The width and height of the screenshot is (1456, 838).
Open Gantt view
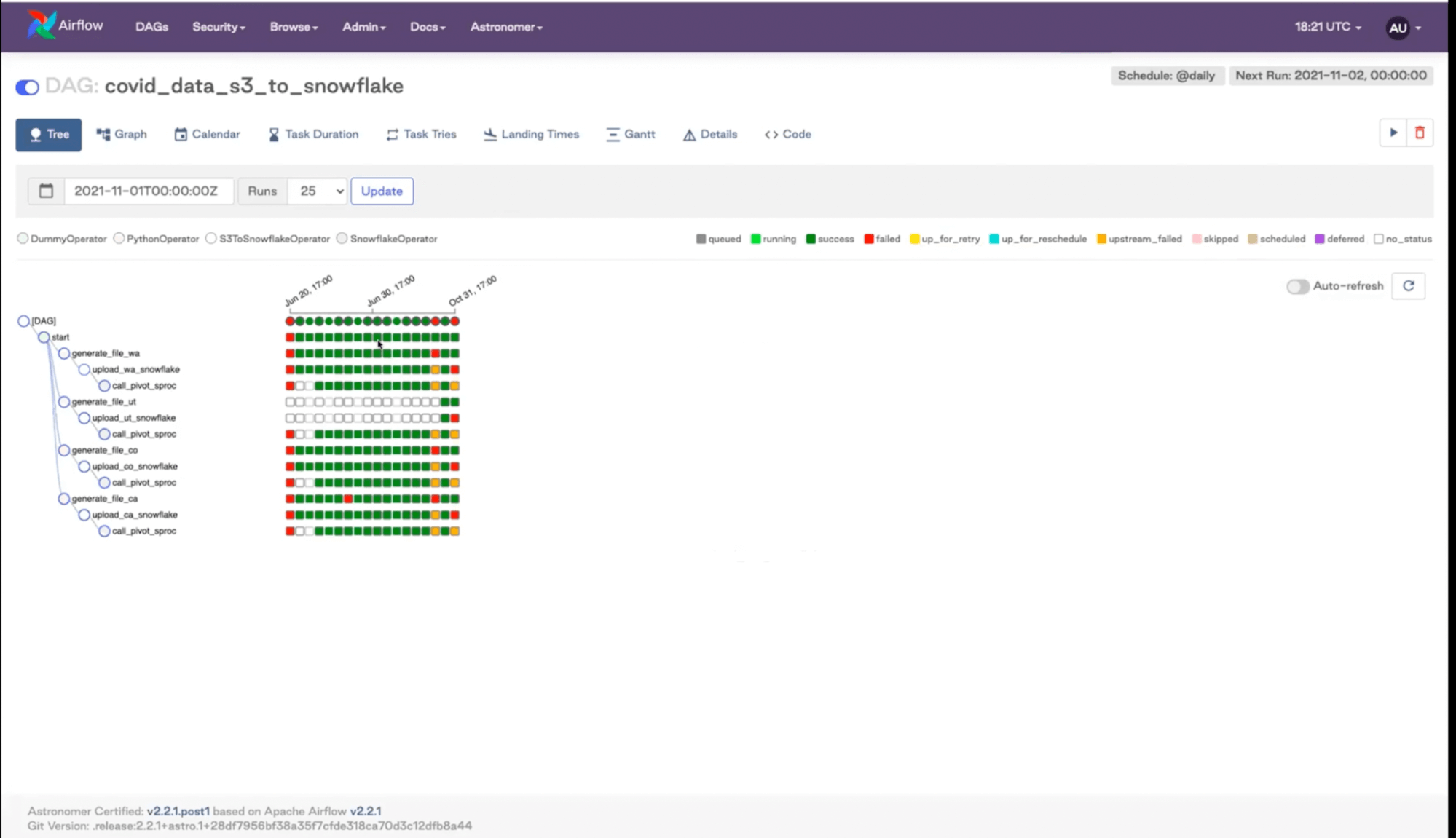point(631,135)
